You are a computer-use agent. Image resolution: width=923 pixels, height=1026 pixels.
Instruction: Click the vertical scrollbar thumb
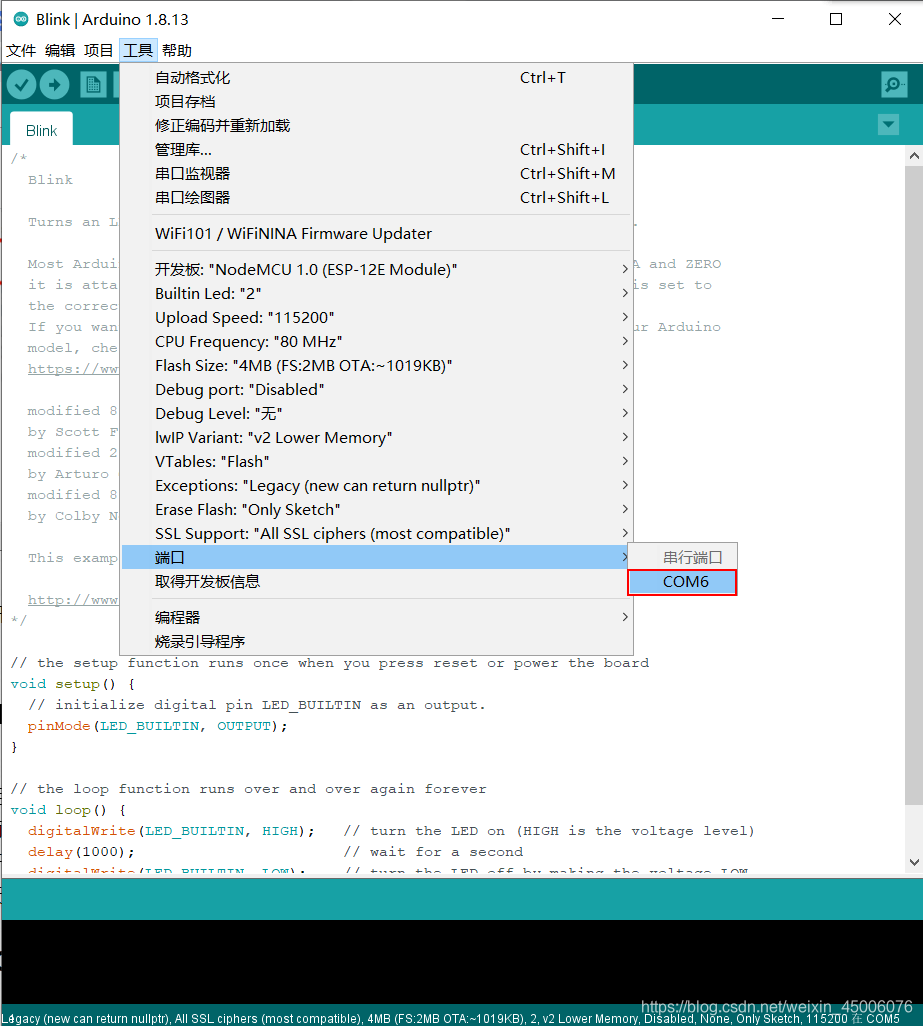coord(914,485)
